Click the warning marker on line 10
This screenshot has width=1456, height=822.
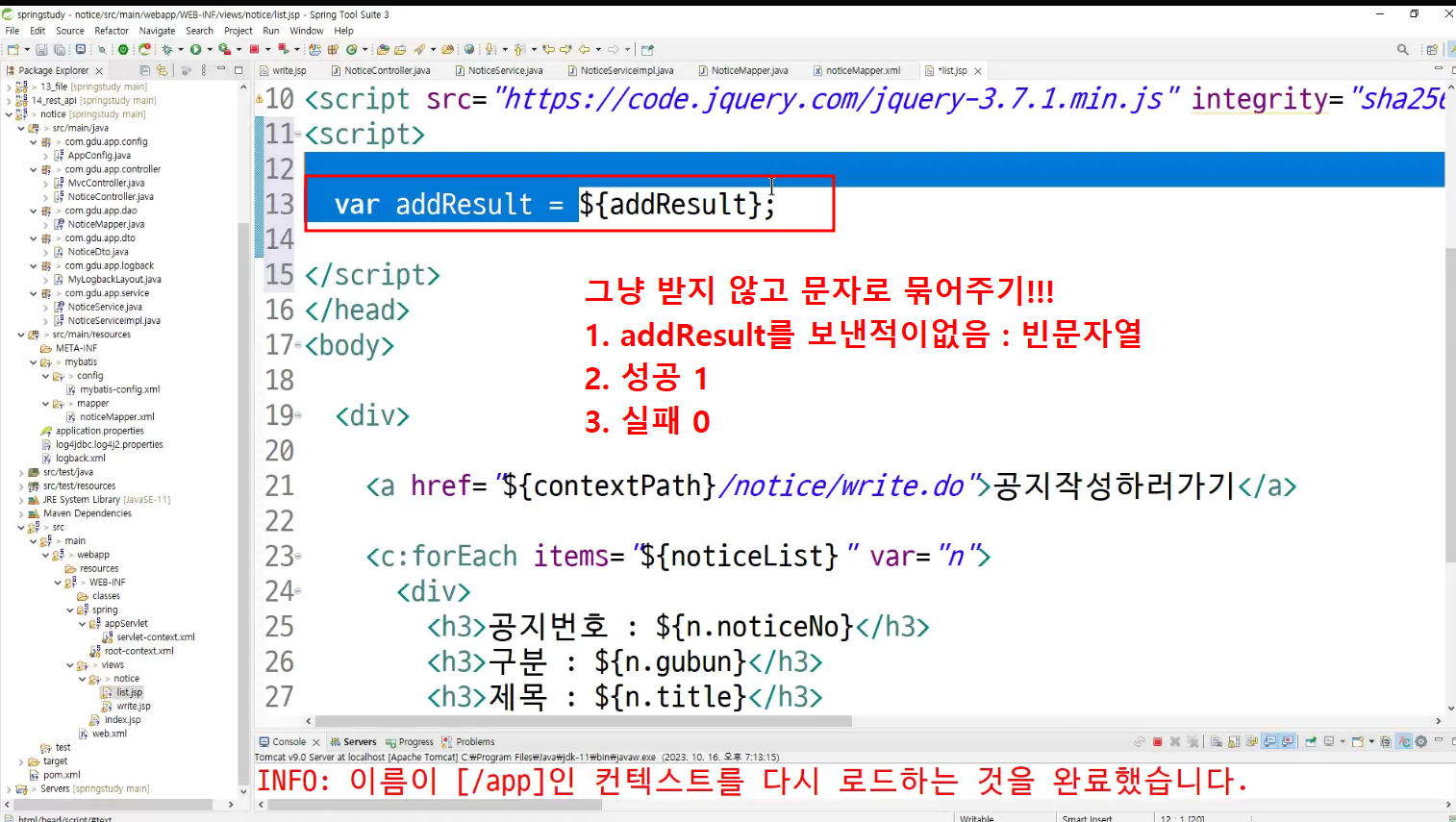[259, 98]
